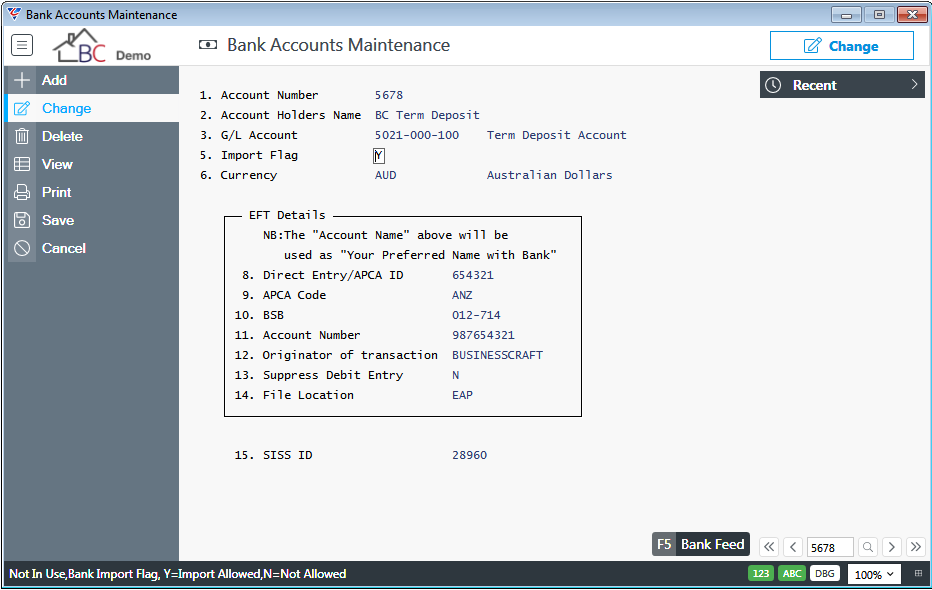Image resolution: width=932 pixels, height=590 pixels.
Task: Click Originator value BUSINESSCRAFT
Action: tap(497, 355)
